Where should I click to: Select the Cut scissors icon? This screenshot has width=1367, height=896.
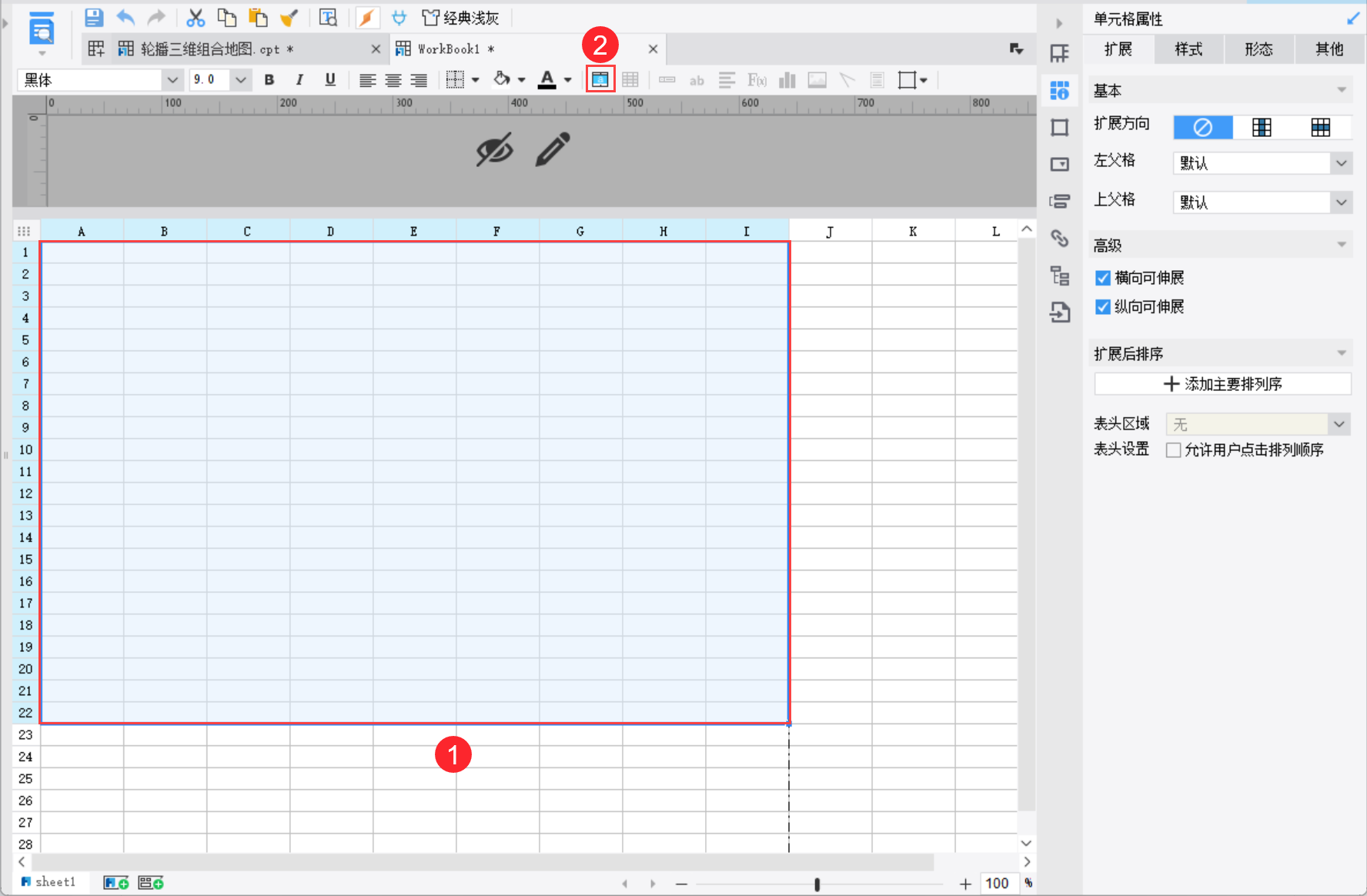pos(196,18)
